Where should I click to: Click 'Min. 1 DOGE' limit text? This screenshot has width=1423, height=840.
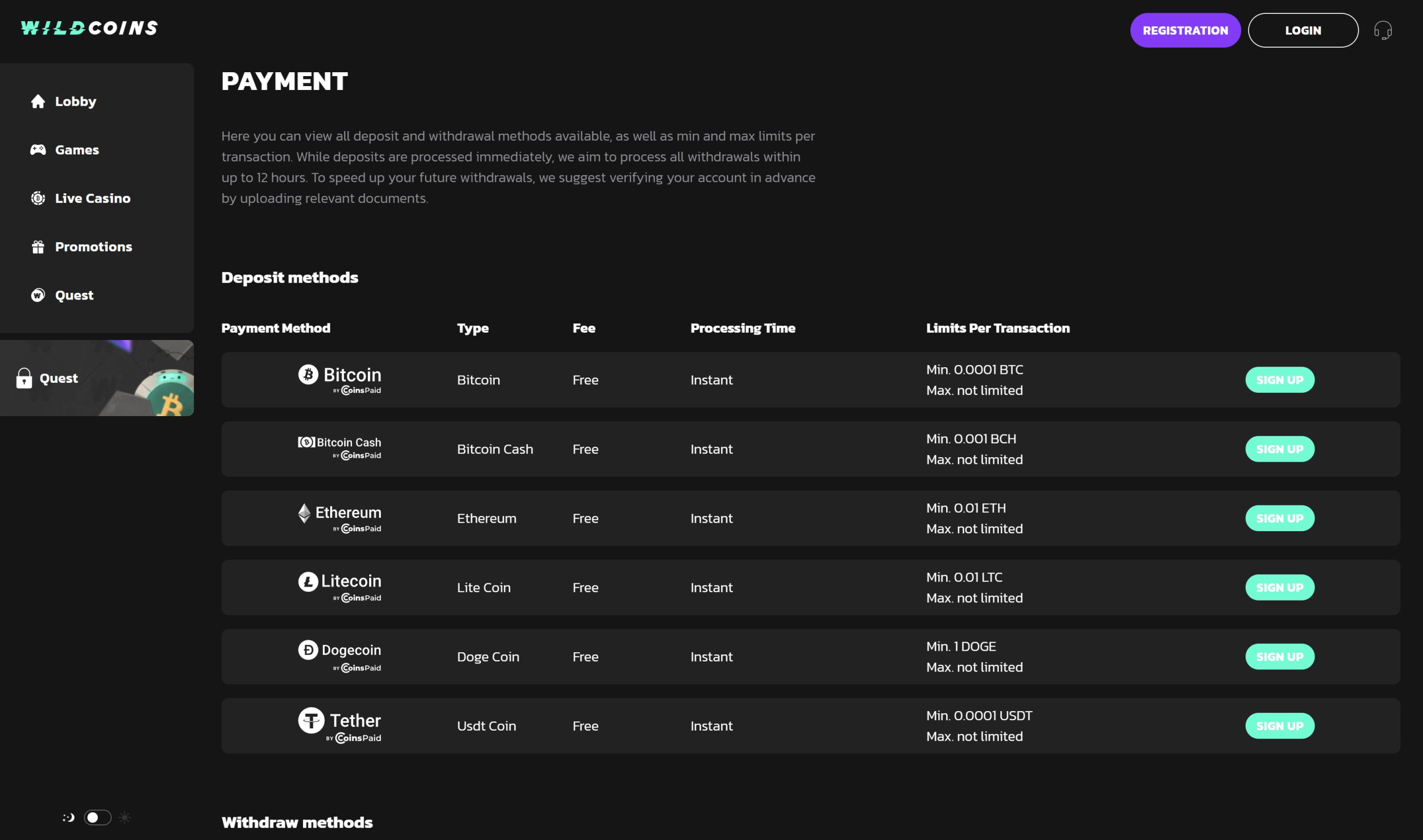tap(961, 647)
